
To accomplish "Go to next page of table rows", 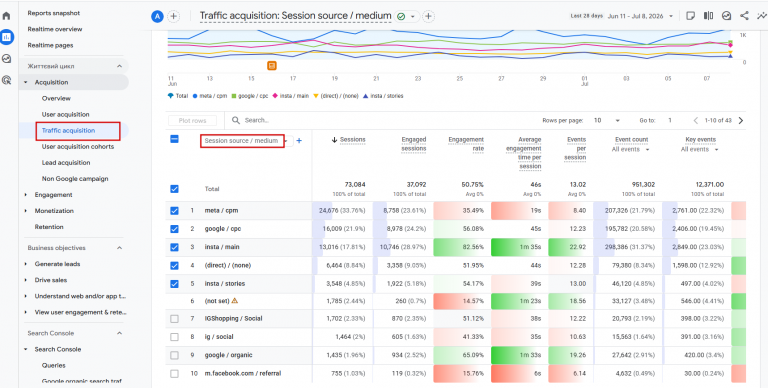I will [741, 121].
